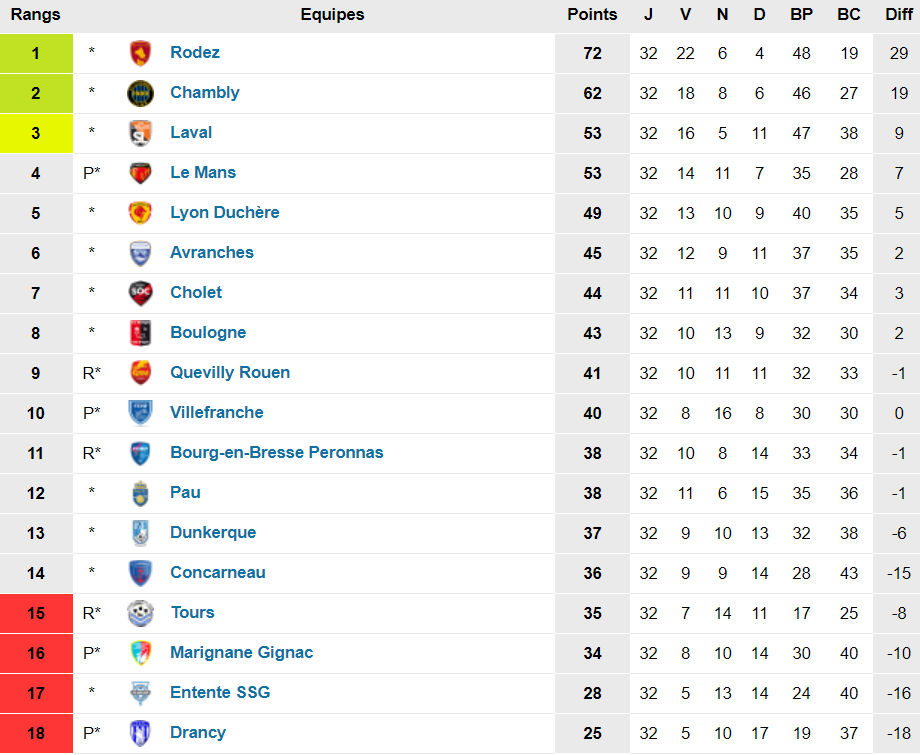The height and width of the screenshot is (755, 920).
Task: Click the Marignane Gignac logo
Action: 141,653
